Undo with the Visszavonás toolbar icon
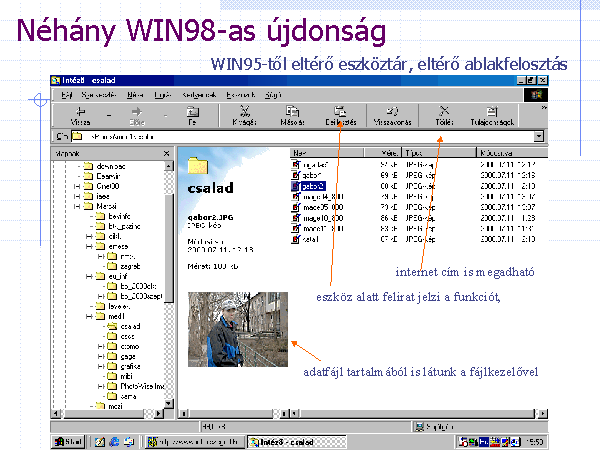The width and height of the screenshot is (600, 450). tap(393, 115)
